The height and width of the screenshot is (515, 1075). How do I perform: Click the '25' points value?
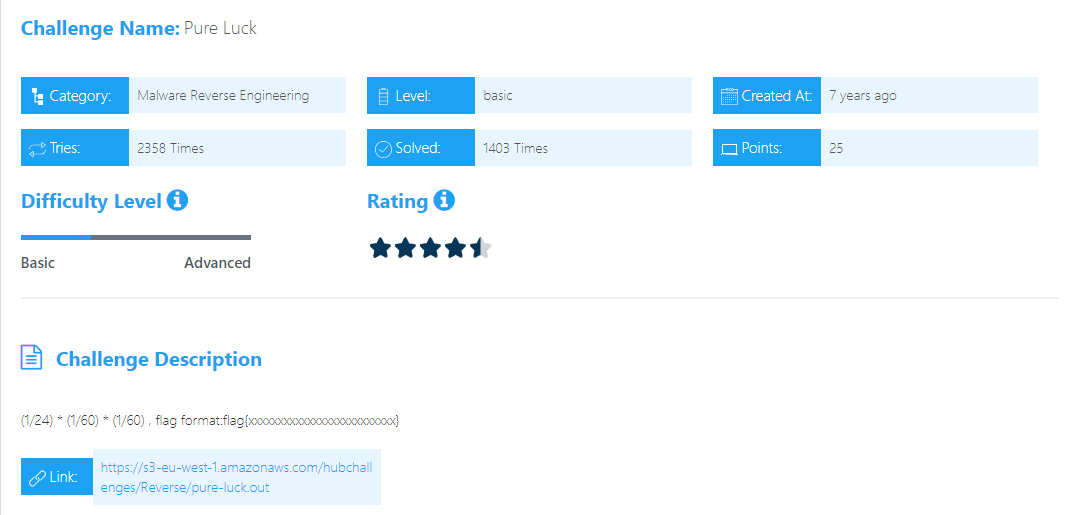tap(836, 148)
